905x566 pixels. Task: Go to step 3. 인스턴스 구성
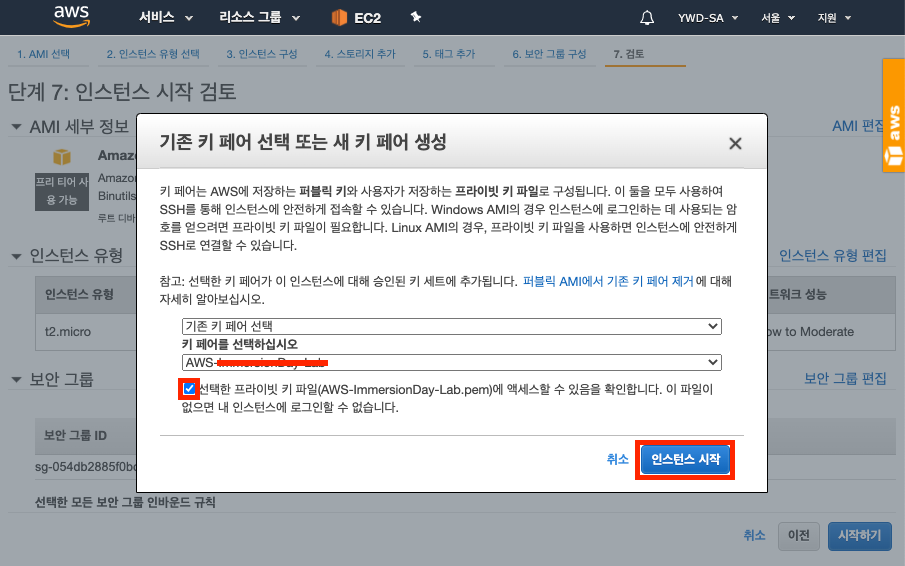tap(261, 54)
